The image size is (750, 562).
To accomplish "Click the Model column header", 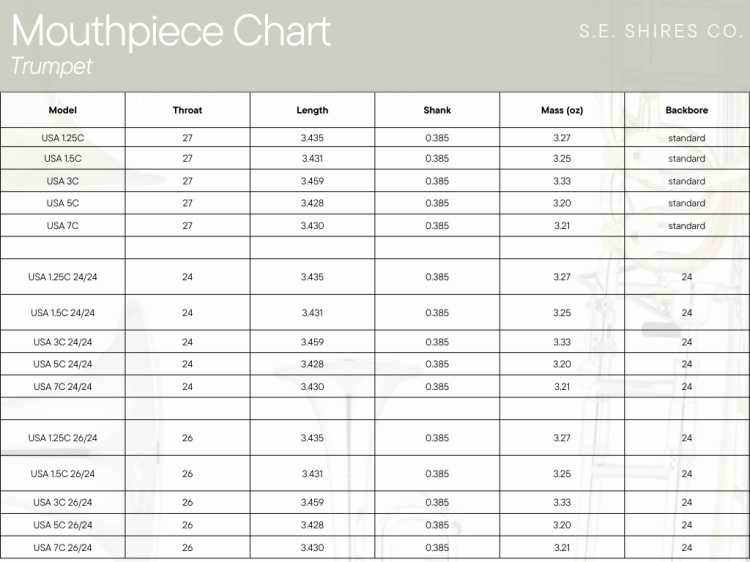I will point(63,110).
